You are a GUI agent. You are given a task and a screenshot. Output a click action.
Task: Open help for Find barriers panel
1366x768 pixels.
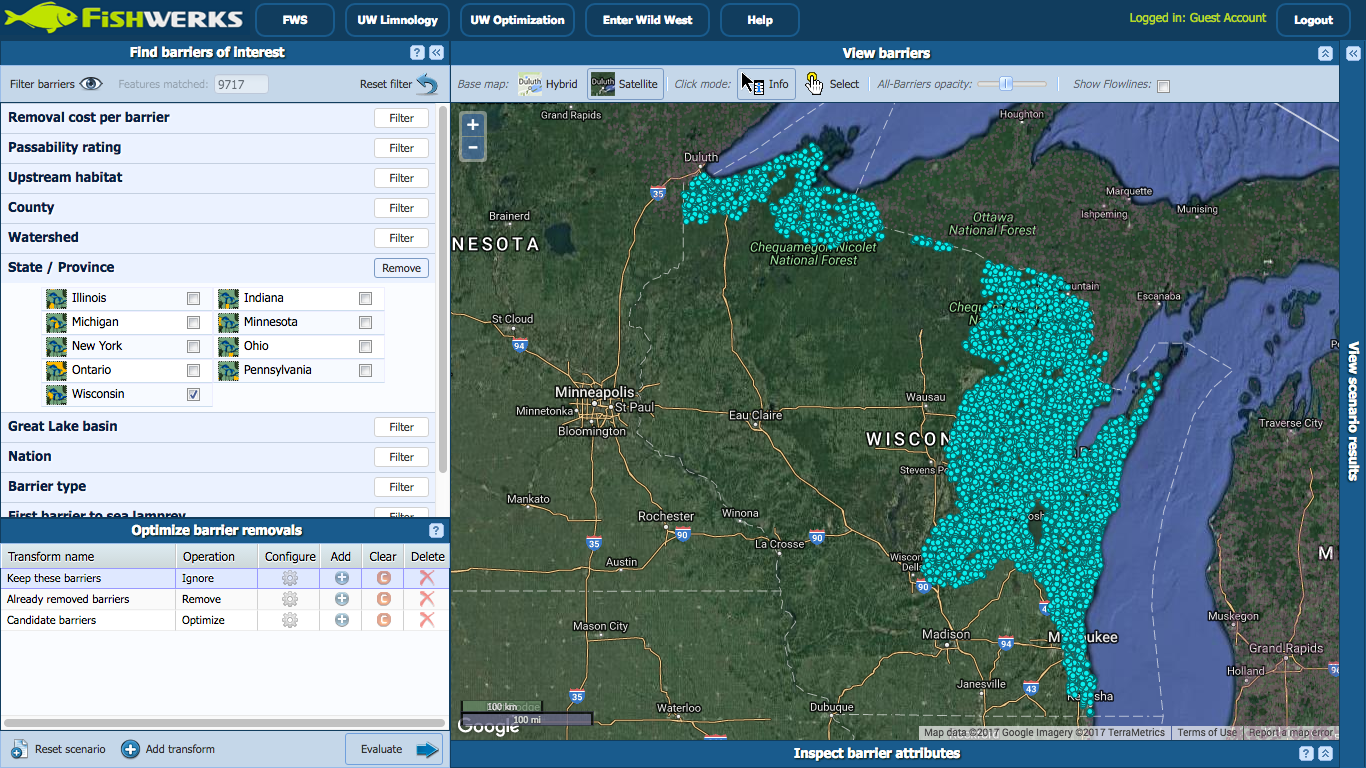pyautogui.click(x=417, y=53)
